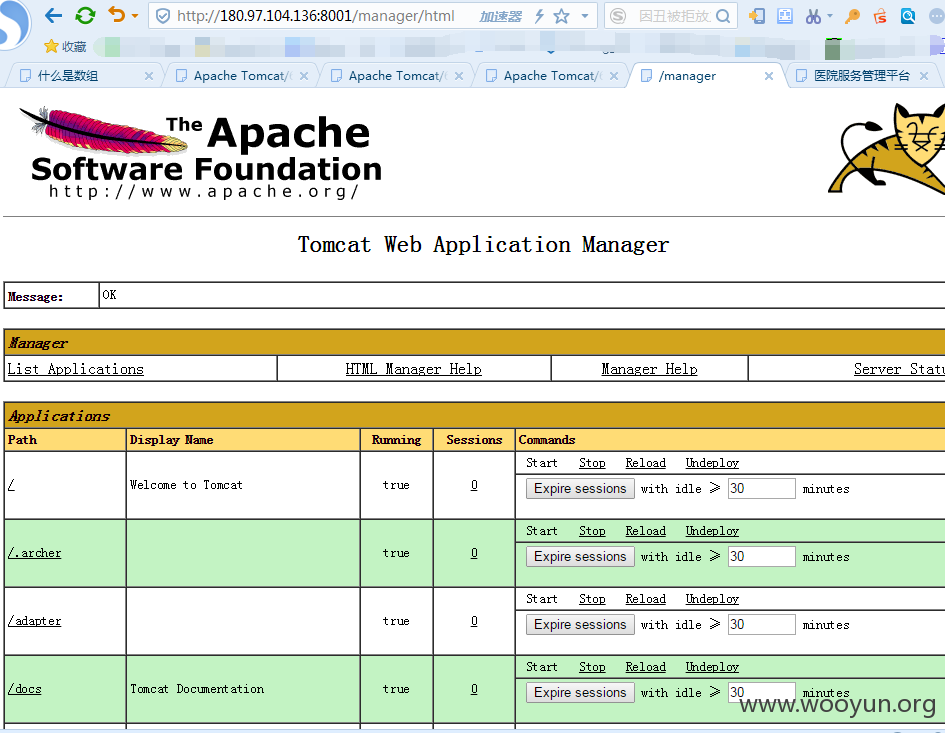945x733 pixels.
Task: Bookmark this page with the star icon
Action: click(561, 16)
